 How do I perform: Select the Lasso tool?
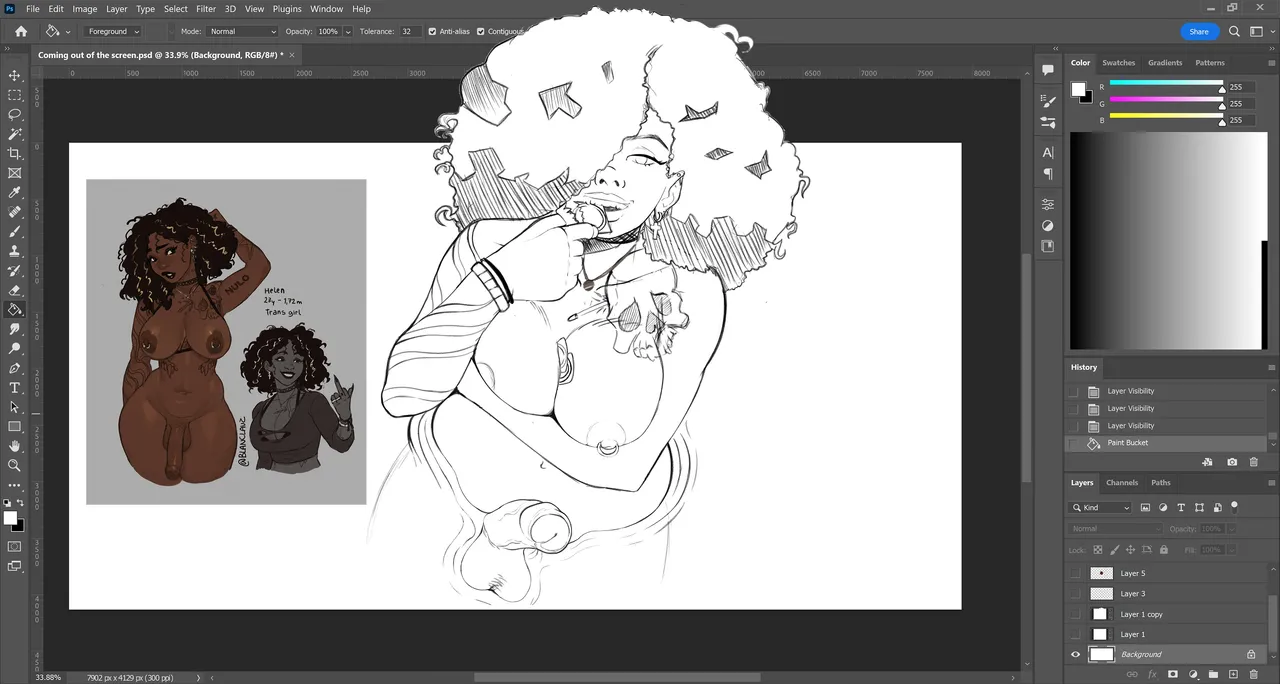coord(15,114)
